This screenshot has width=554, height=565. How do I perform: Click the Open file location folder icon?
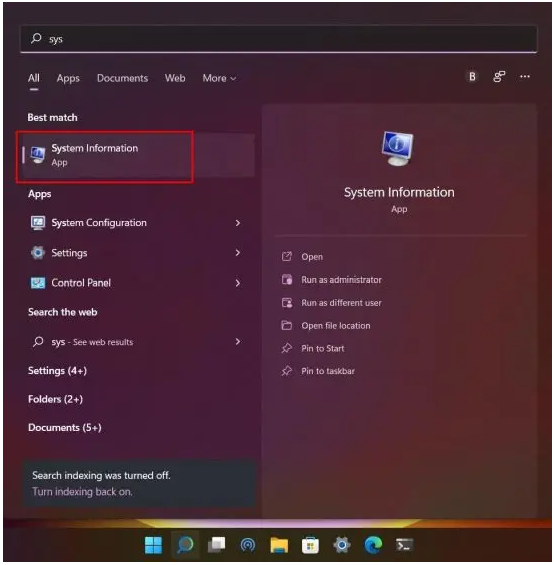(287, 325)
